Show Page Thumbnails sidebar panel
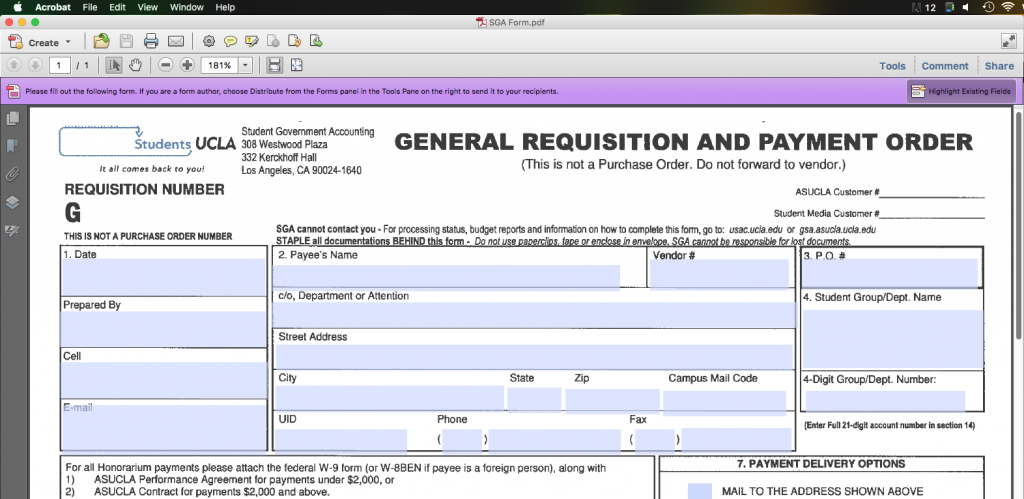The height and width of the screenshot is (499, 1024). [12, 118]
